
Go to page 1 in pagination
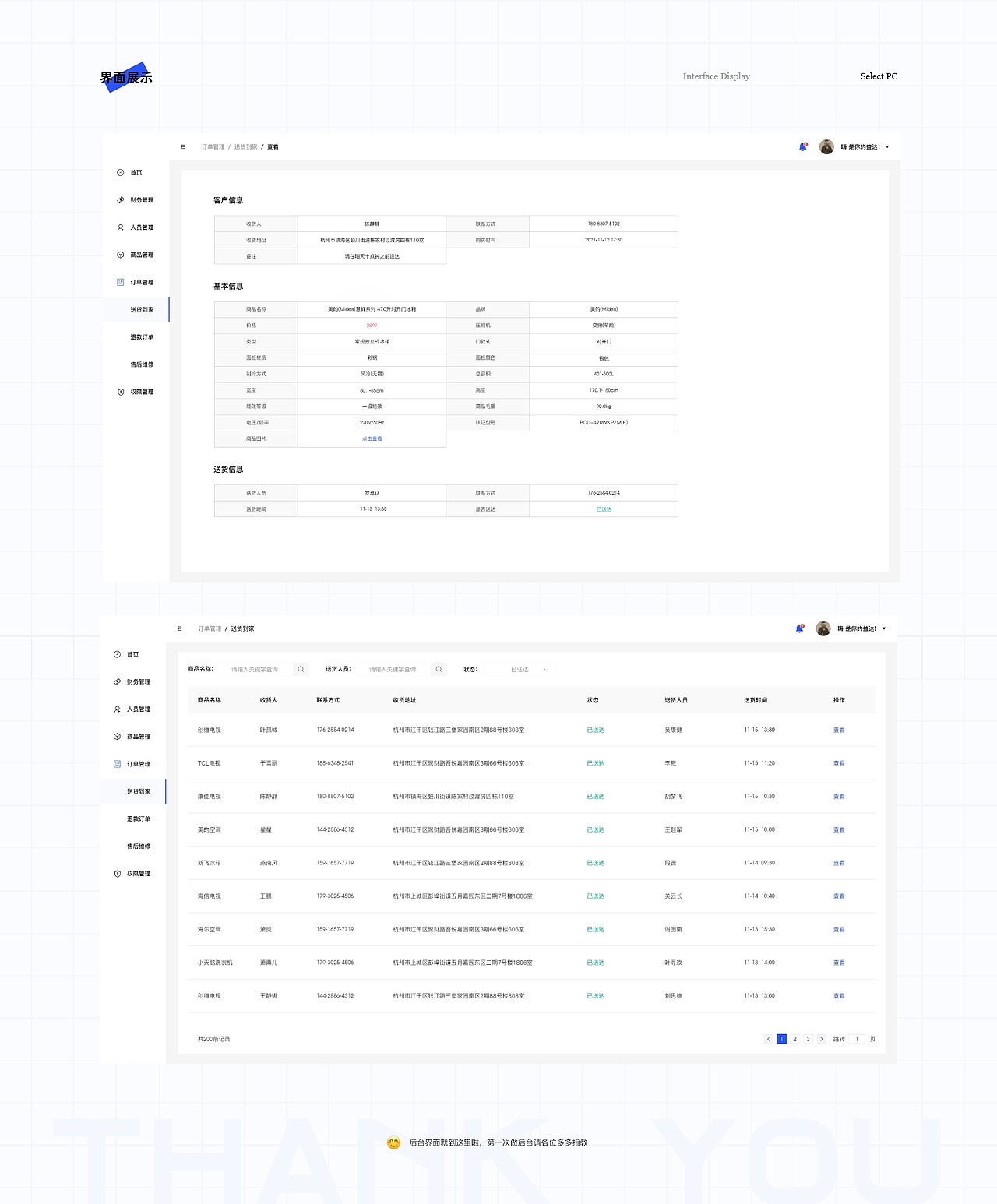point(781,1039)
